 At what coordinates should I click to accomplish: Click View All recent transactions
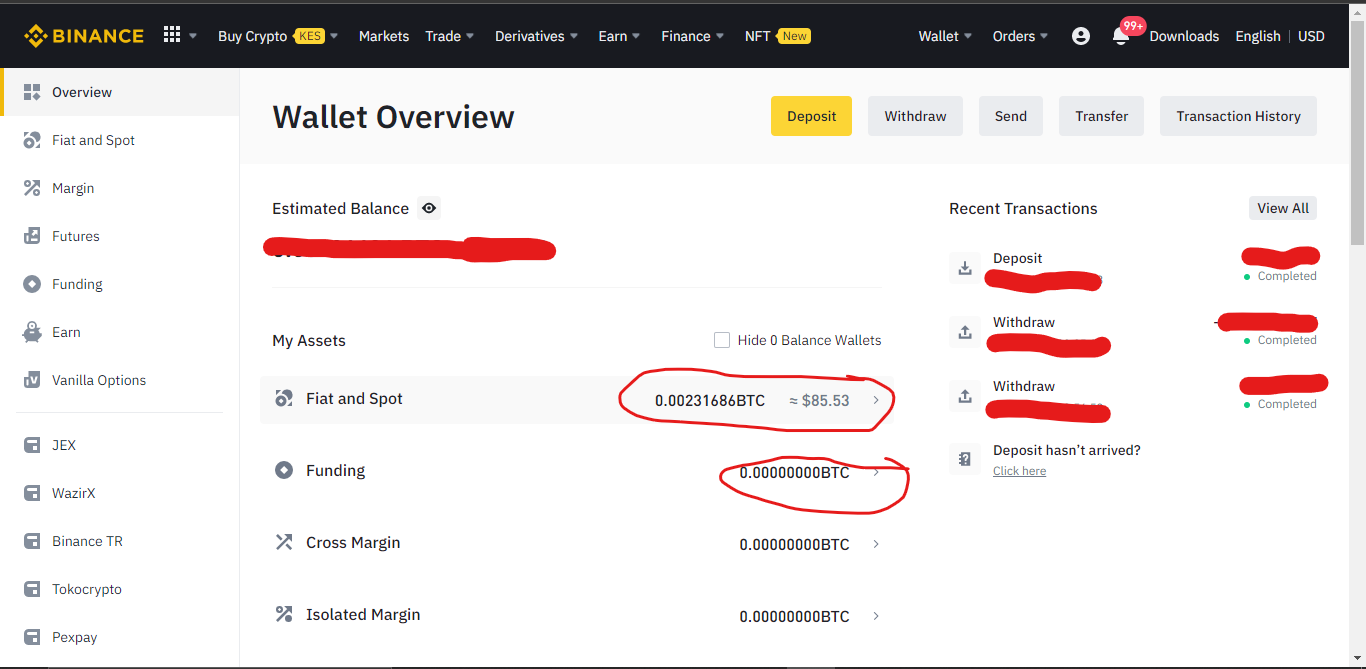coord(1283,208)
